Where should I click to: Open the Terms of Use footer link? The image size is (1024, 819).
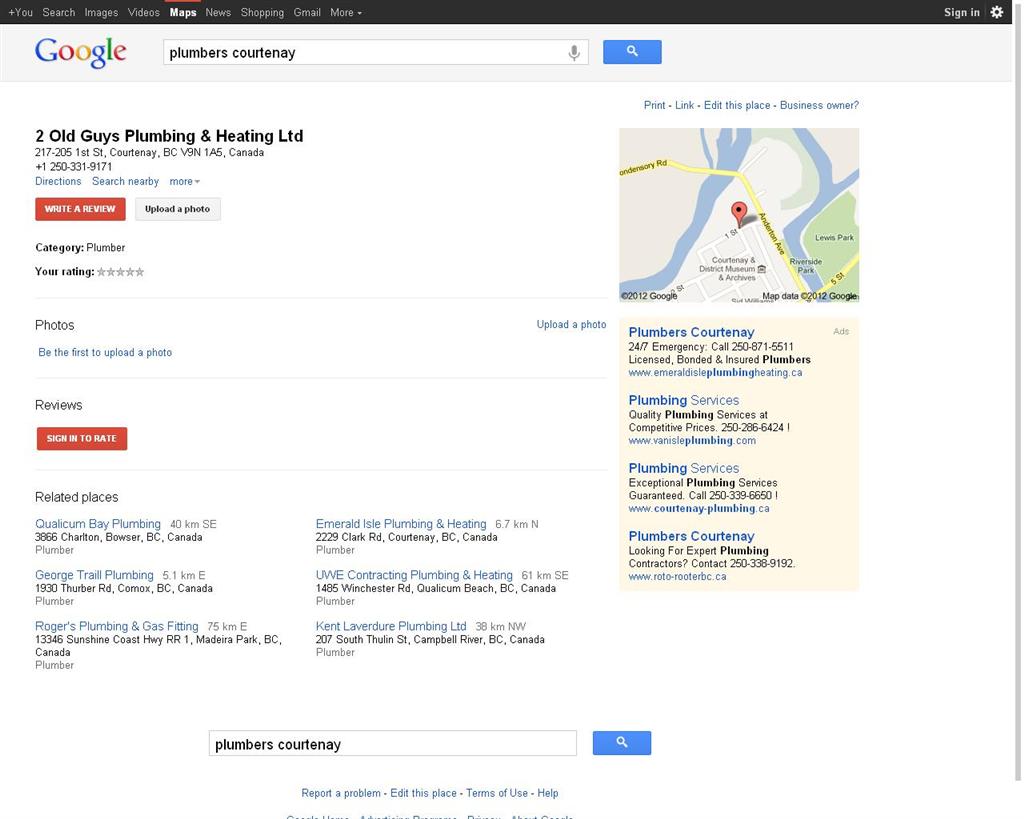click(x=497, y=793)
